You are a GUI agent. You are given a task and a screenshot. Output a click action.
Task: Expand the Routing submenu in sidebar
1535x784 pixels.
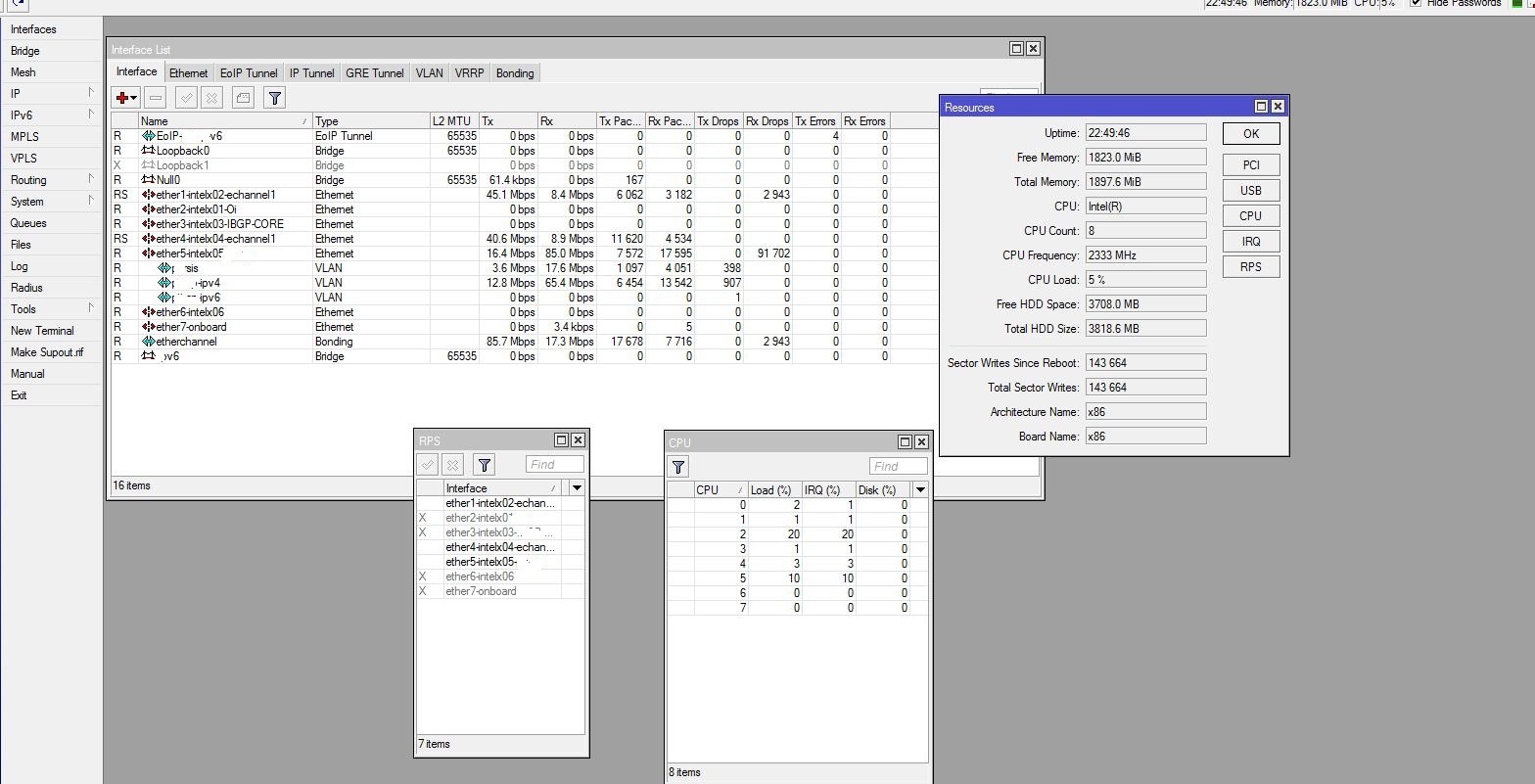[90, 179]
